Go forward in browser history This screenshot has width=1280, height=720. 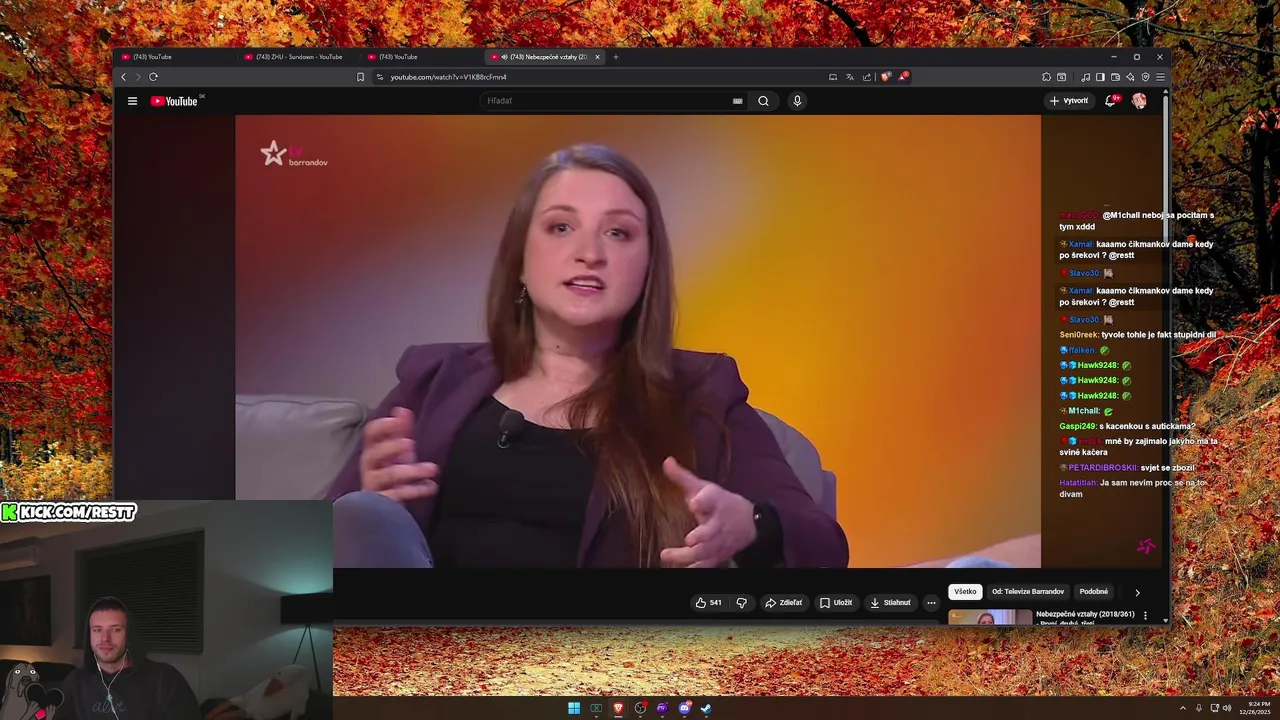coord(138,77)
